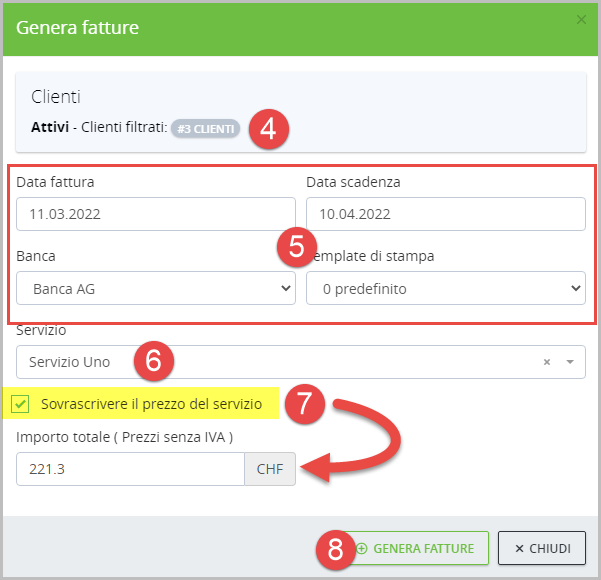This screenshot has width=601, height=580.
Task: Expand the Servizio selector arrow
Action: point(570,362)
